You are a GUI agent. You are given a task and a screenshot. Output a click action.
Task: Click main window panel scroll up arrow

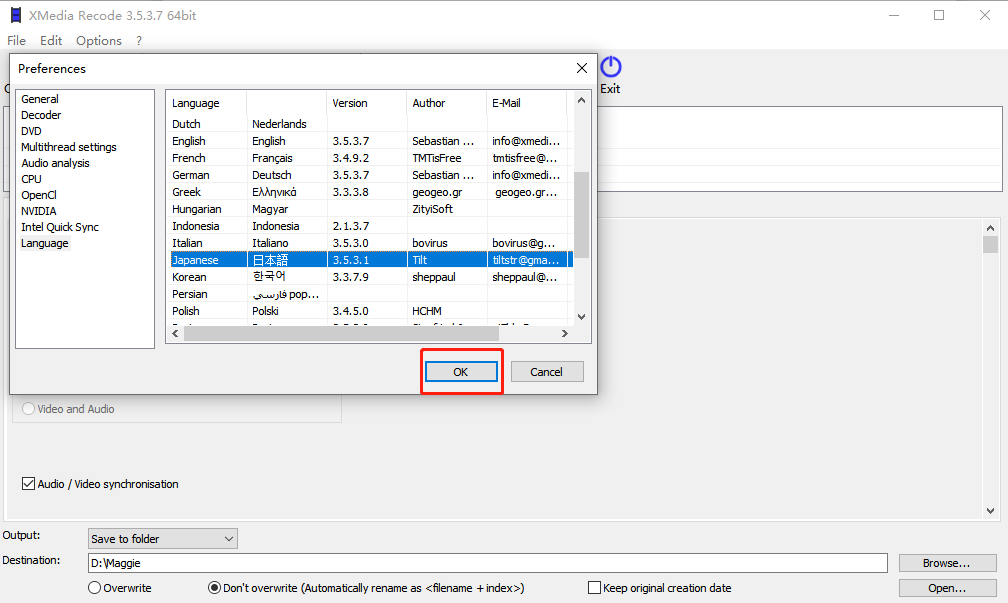tap(990, 228)
